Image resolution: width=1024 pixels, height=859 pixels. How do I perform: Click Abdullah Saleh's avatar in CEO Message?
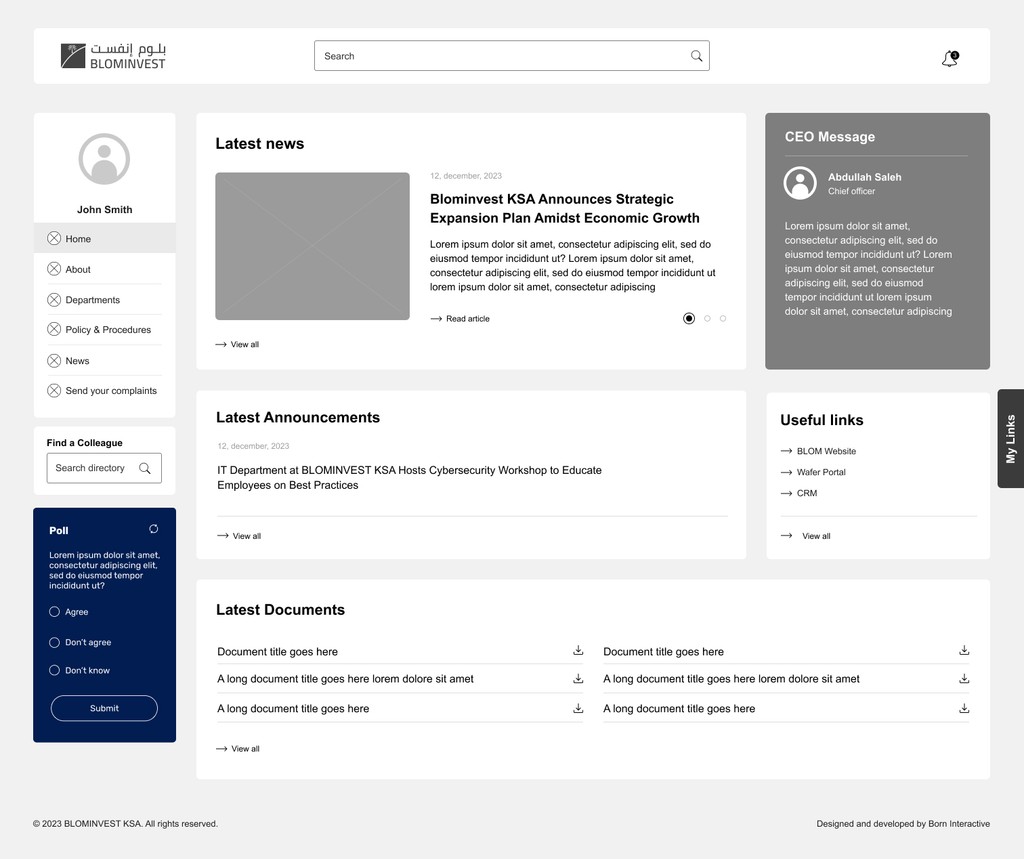pos(800,183)
